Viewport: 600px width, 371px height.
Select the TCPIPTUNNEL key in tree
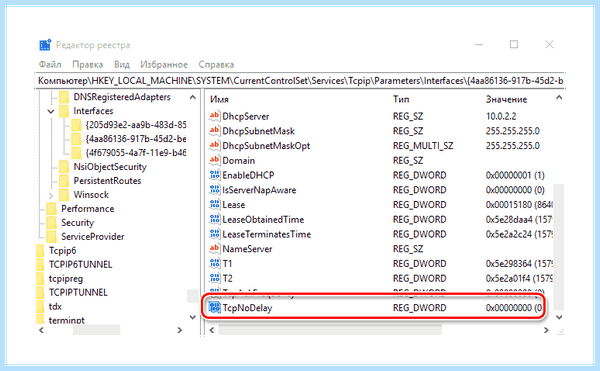point(78,292)
